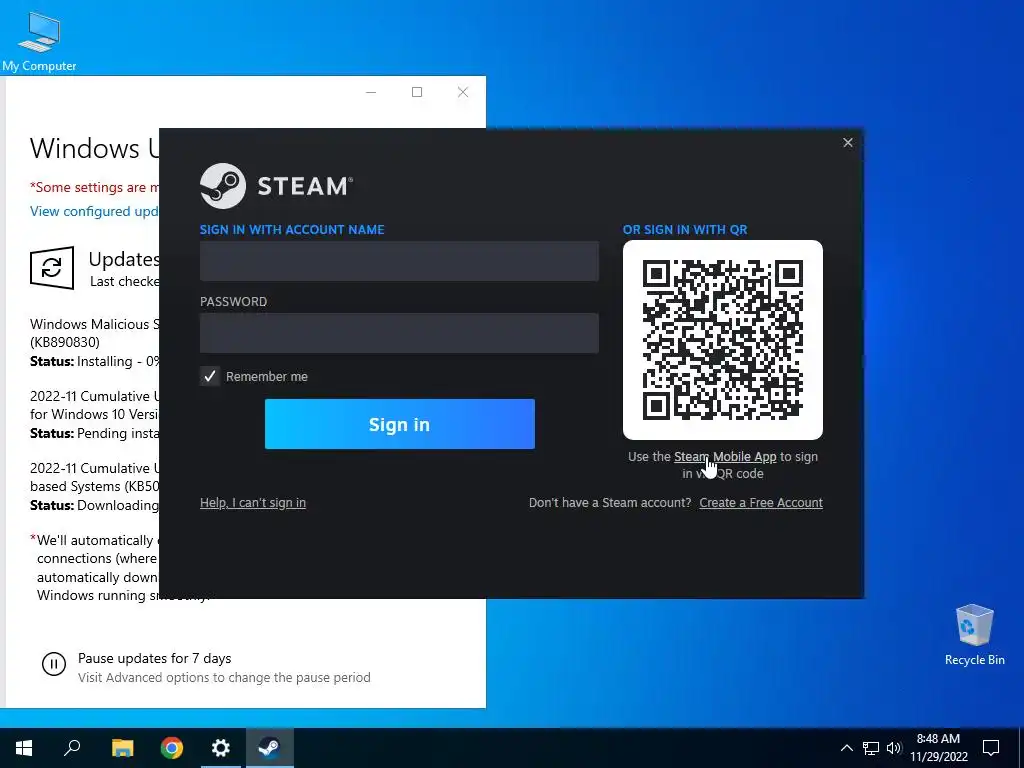
Task: Maximize the Windows Update settings window
Action: click(x=417, y=92)
